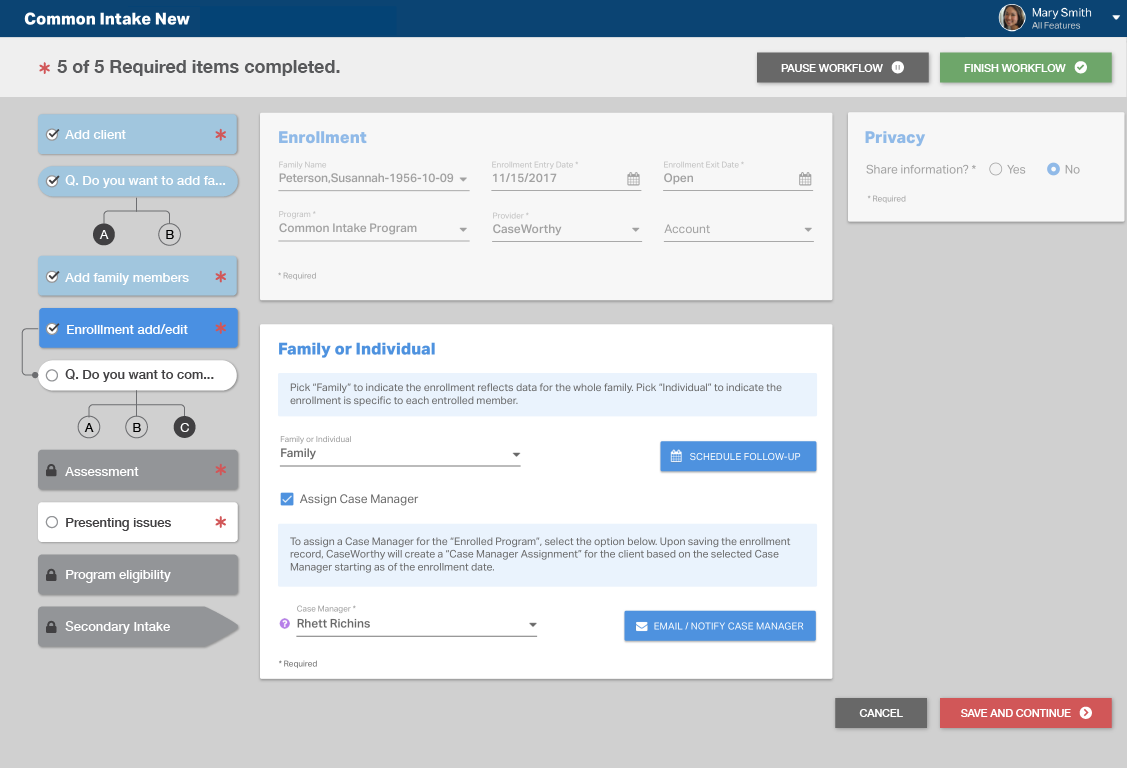Click the Presenting issues radio circle

click(x=52, y=522)
